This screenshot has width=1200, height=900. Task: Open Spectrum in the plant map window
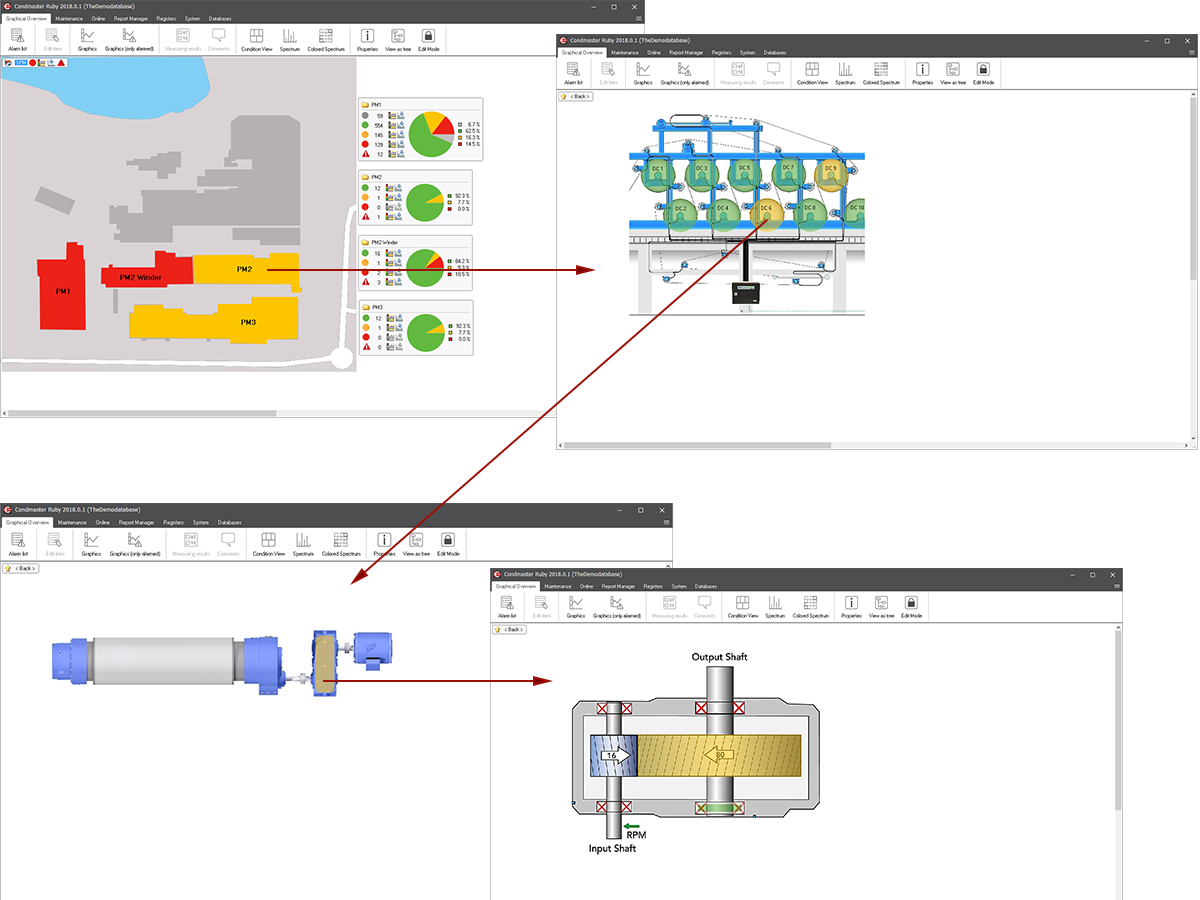(290, 40)
